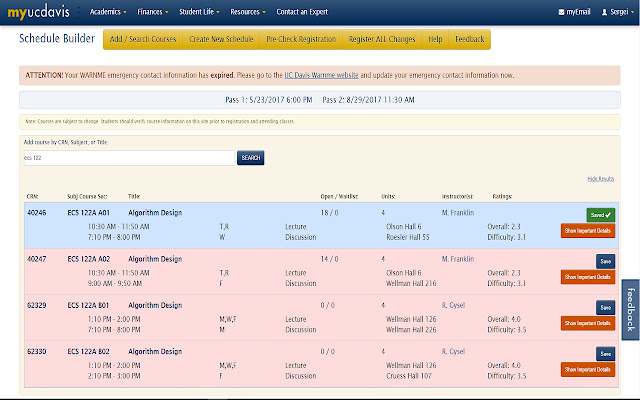This screenshot has height=400, width=640.
Task: Click Create New Schedule button
Action: [220, 39]
